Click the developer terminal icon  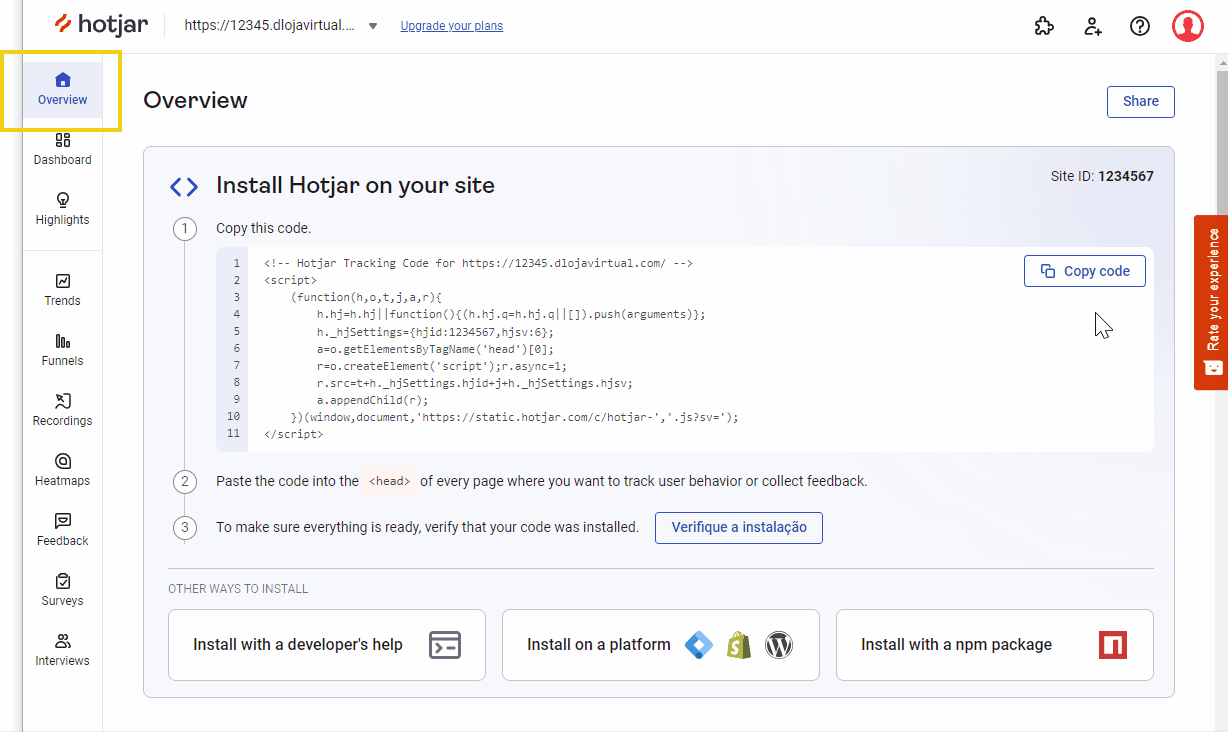click(445, 645)
